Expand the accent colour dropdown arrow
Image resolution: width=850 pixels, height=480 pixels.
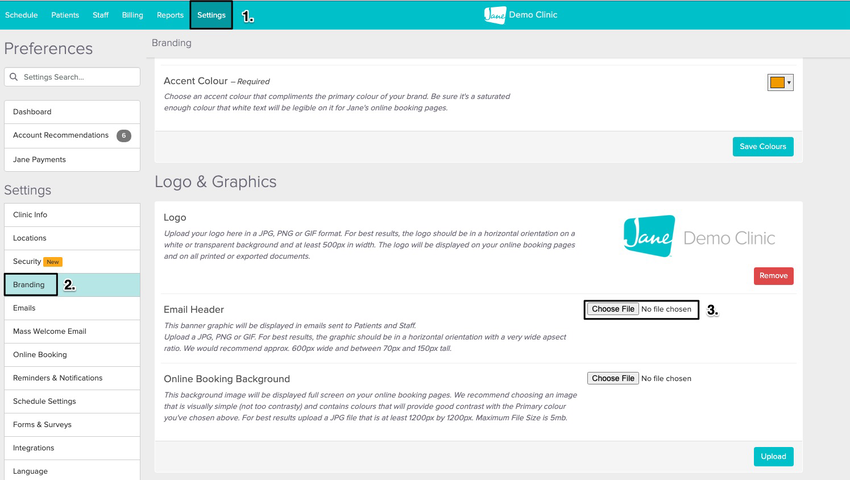789,82
